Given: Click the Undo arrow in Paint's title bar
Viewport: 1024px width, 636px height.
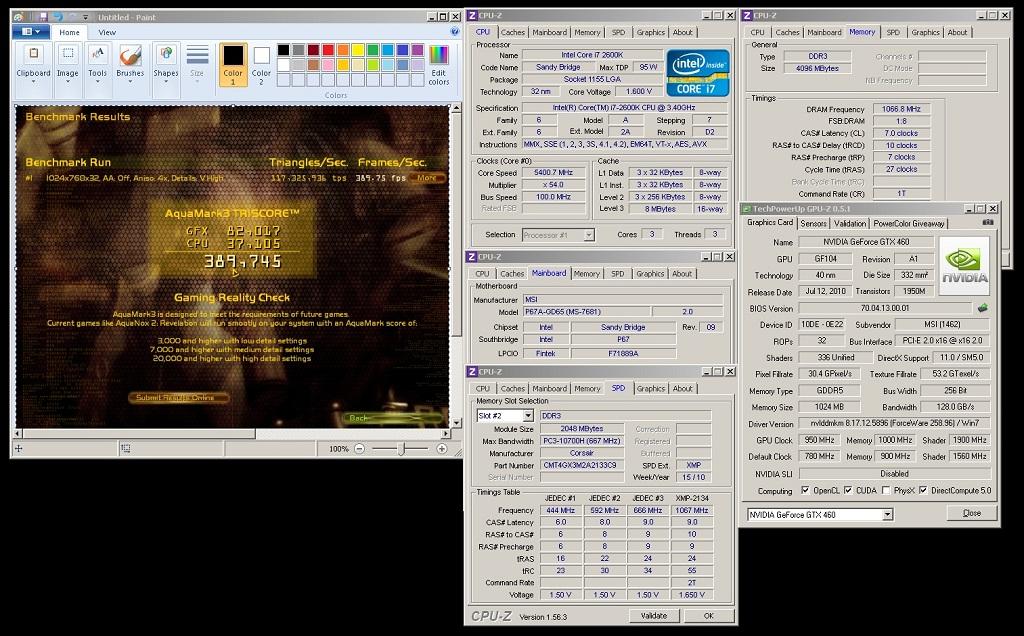Looking at the screenshot, I should click(x=57, y=17).
